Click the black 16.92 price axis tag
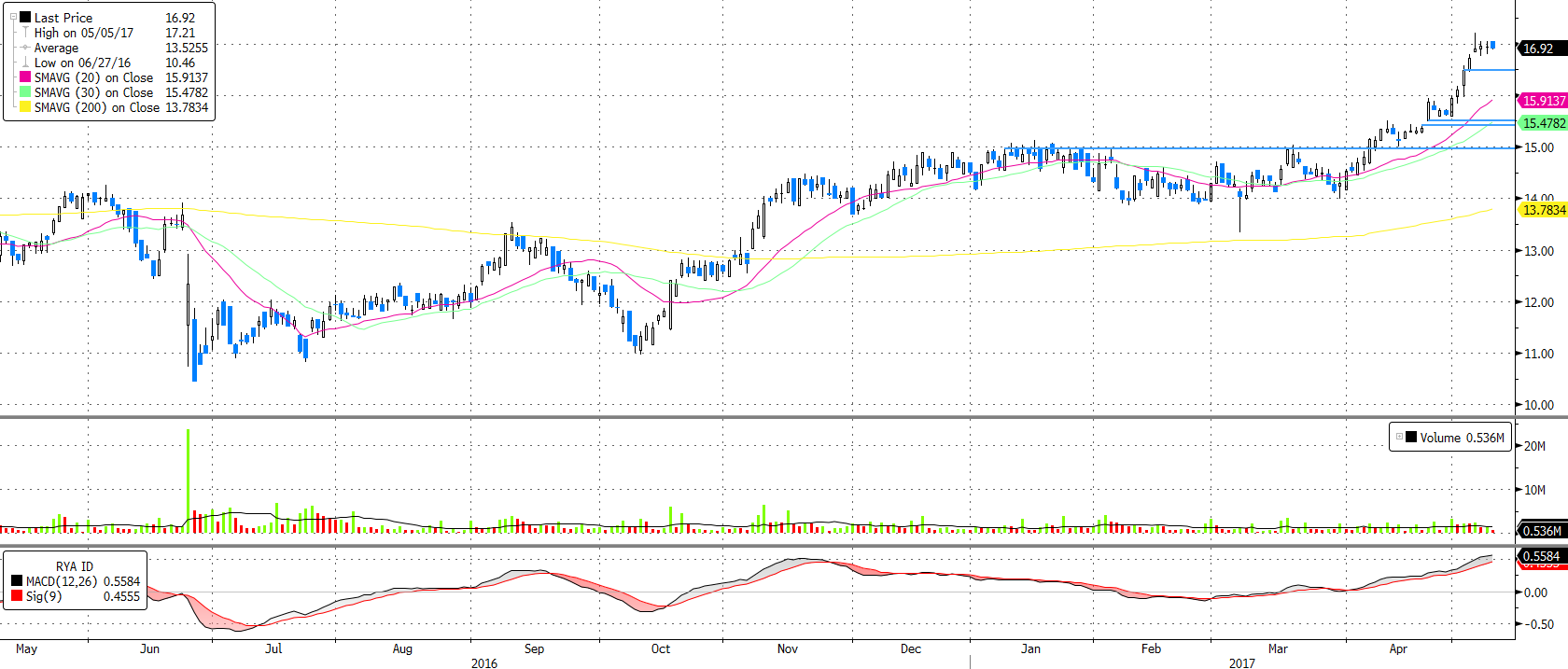This screenshot has width=1568, height=669. [x=1542, y=49]
